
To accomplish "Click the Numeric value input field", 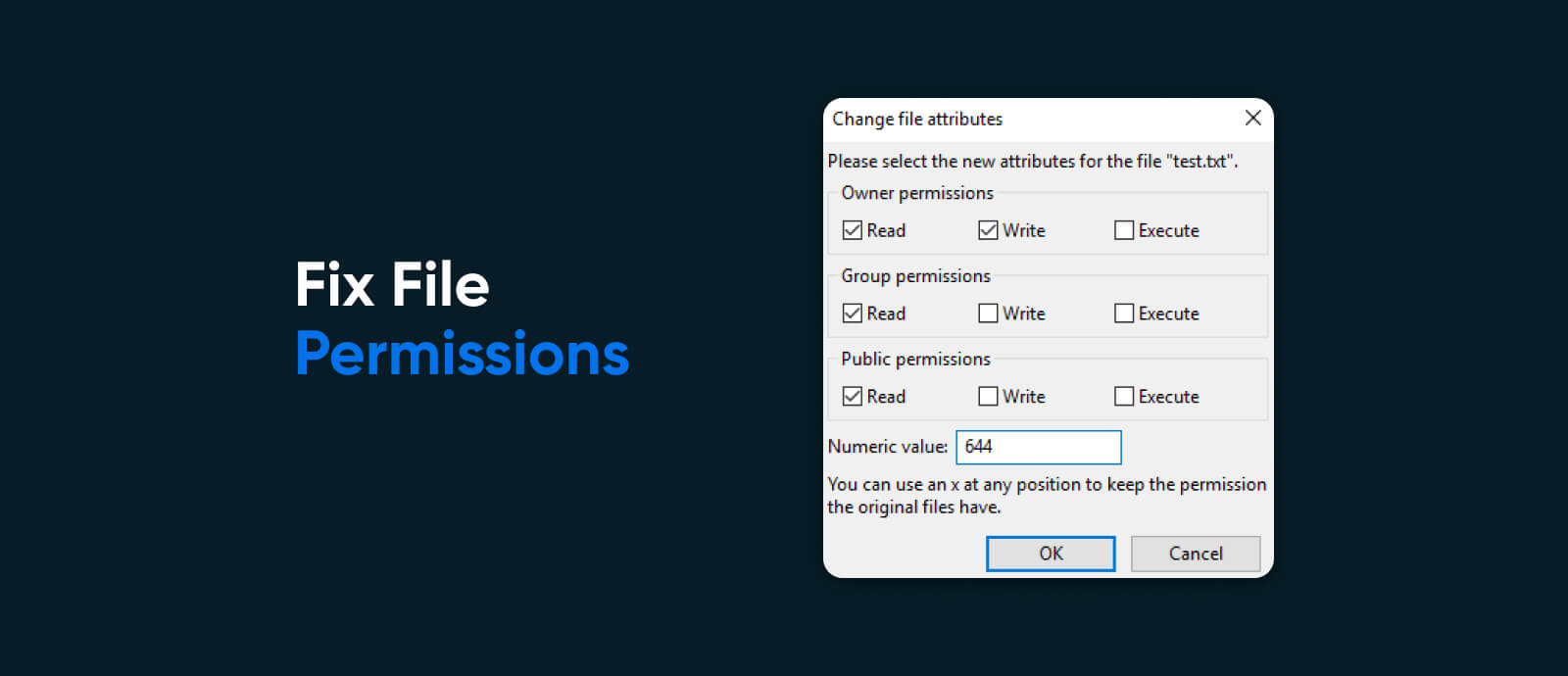I will [1039, 447].
